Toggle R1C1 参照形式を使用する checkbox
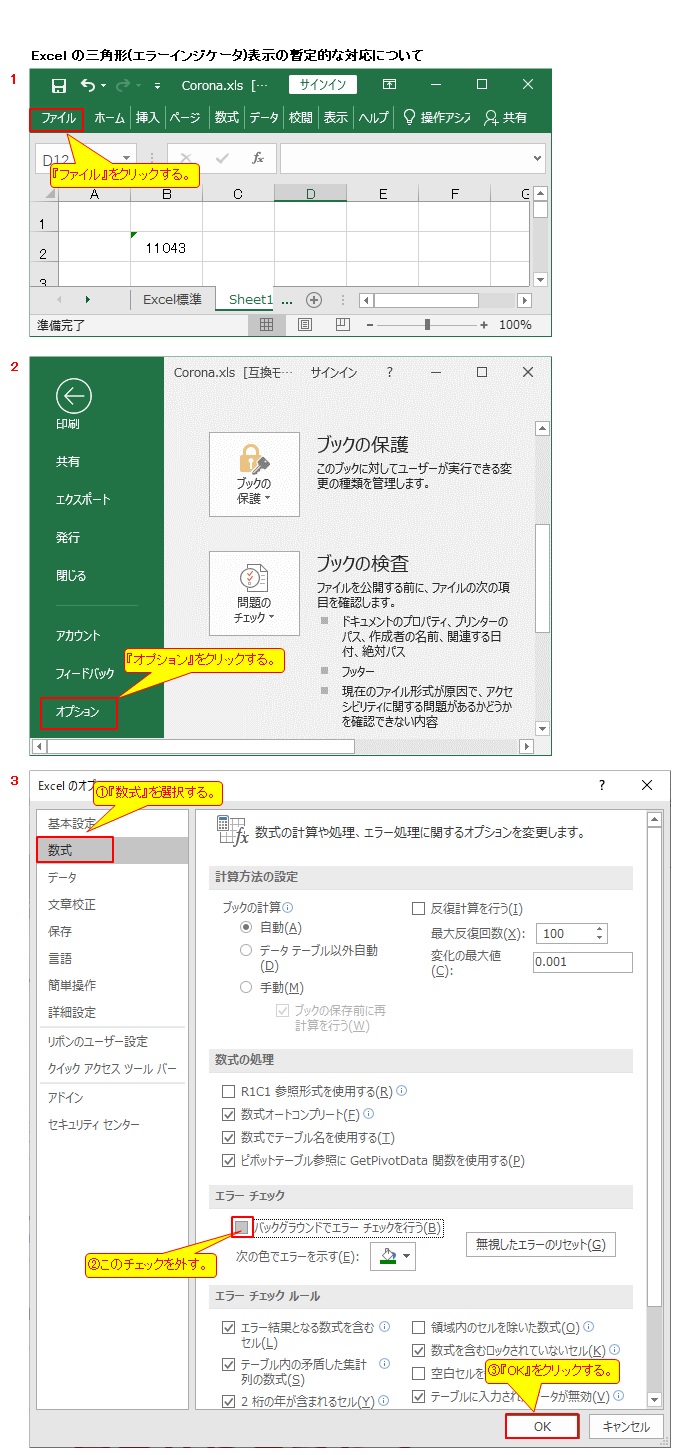The height and width of the screenshot is (1455, 678). point(228,1091)
